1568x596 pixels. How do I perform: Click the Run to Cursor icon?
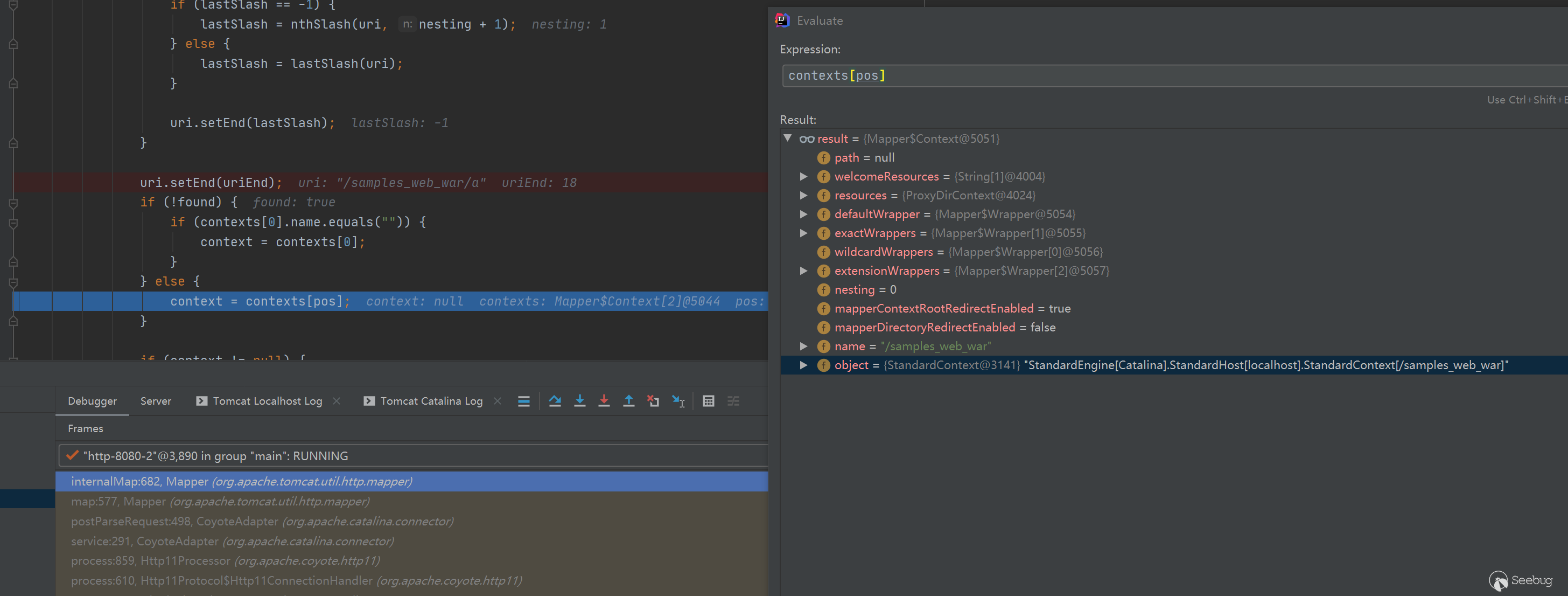click(678, 401)
